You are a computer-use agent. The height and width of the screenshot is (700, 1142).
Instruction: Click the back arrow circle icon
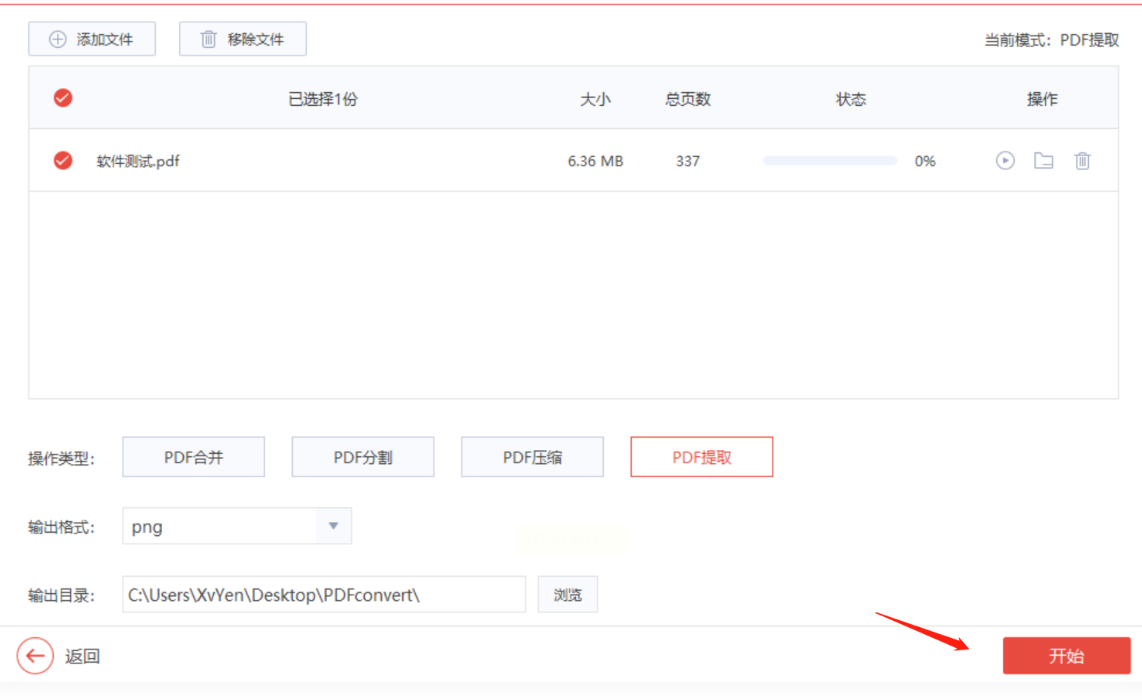point(35,656)
